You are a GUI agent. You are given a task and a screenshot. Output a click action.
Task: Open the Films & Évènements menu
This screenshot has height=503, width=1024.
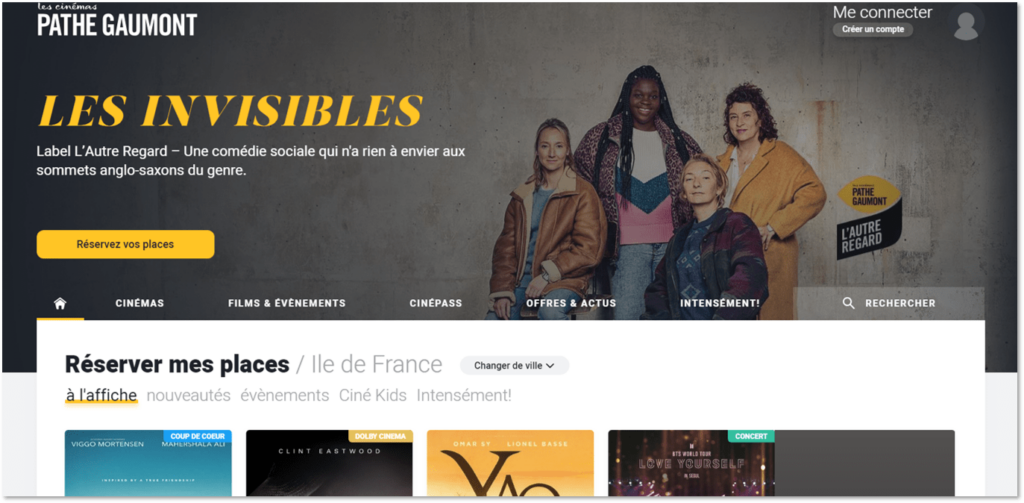click(x=287, y=303)
